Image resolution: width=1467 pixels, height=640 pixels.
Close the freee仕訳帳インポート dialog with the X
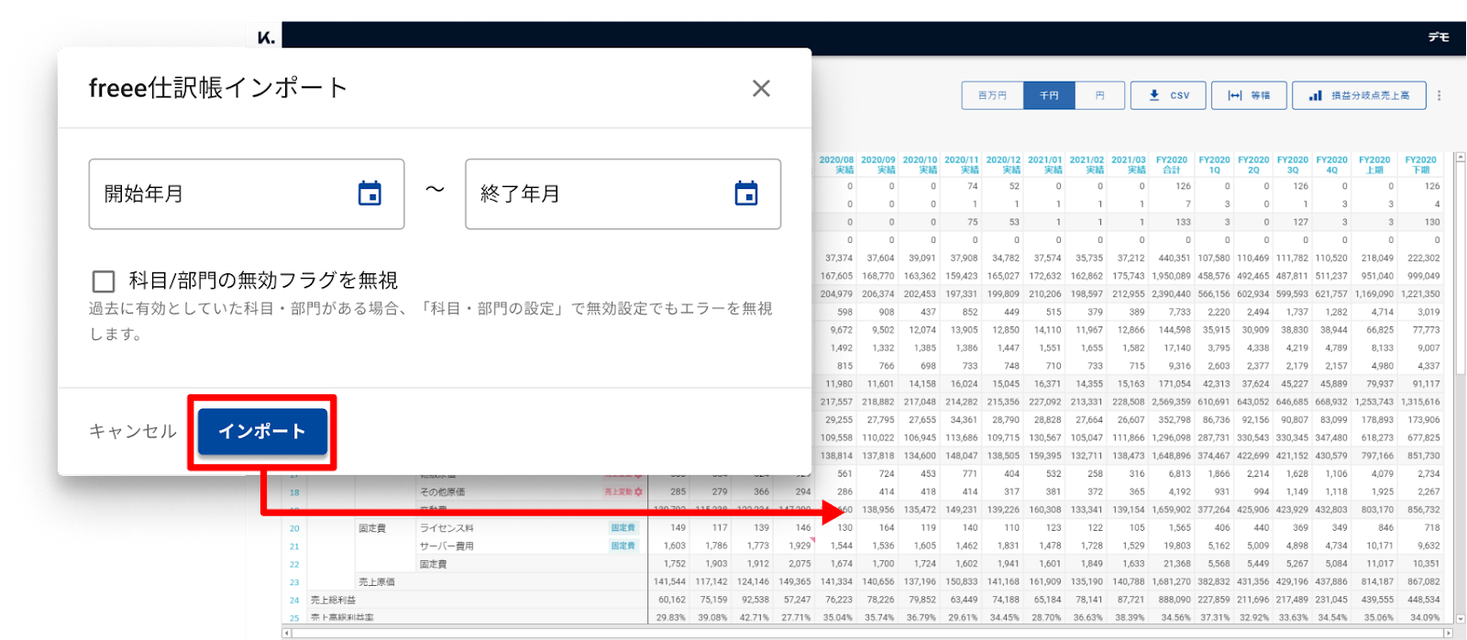click(x=761, y=88)
